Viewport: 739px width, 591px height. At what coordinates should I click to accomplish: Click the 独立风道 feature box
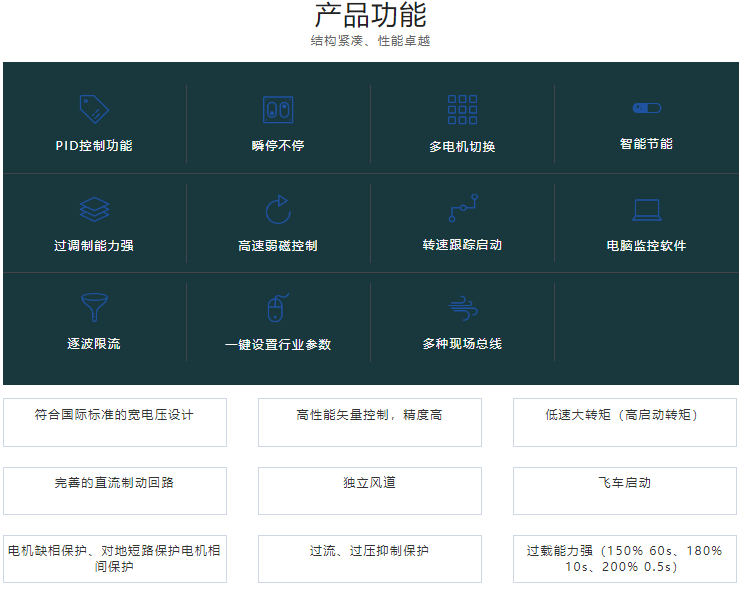370,490
